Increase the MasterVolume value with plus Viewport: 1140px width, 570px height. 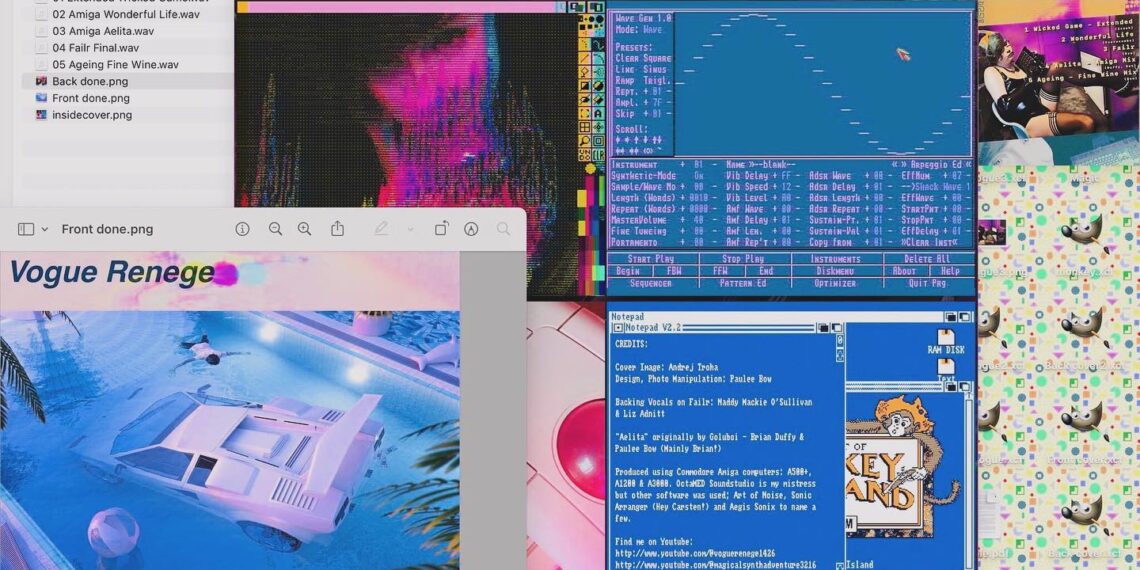[x=682, y=220]
